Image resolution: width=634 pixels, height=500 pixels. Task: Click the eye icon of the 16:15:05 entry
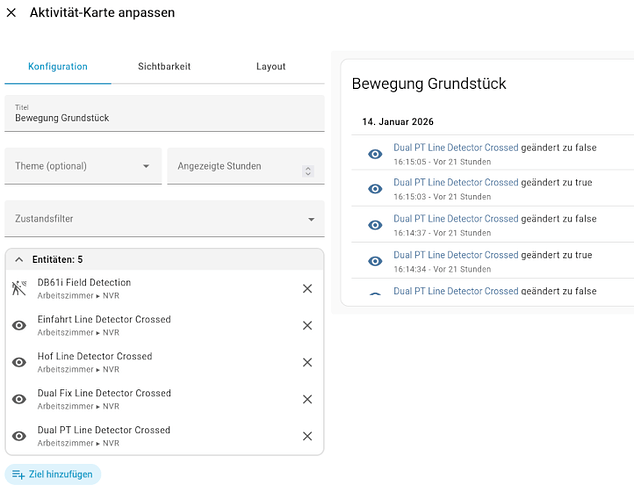coord(375,154)
